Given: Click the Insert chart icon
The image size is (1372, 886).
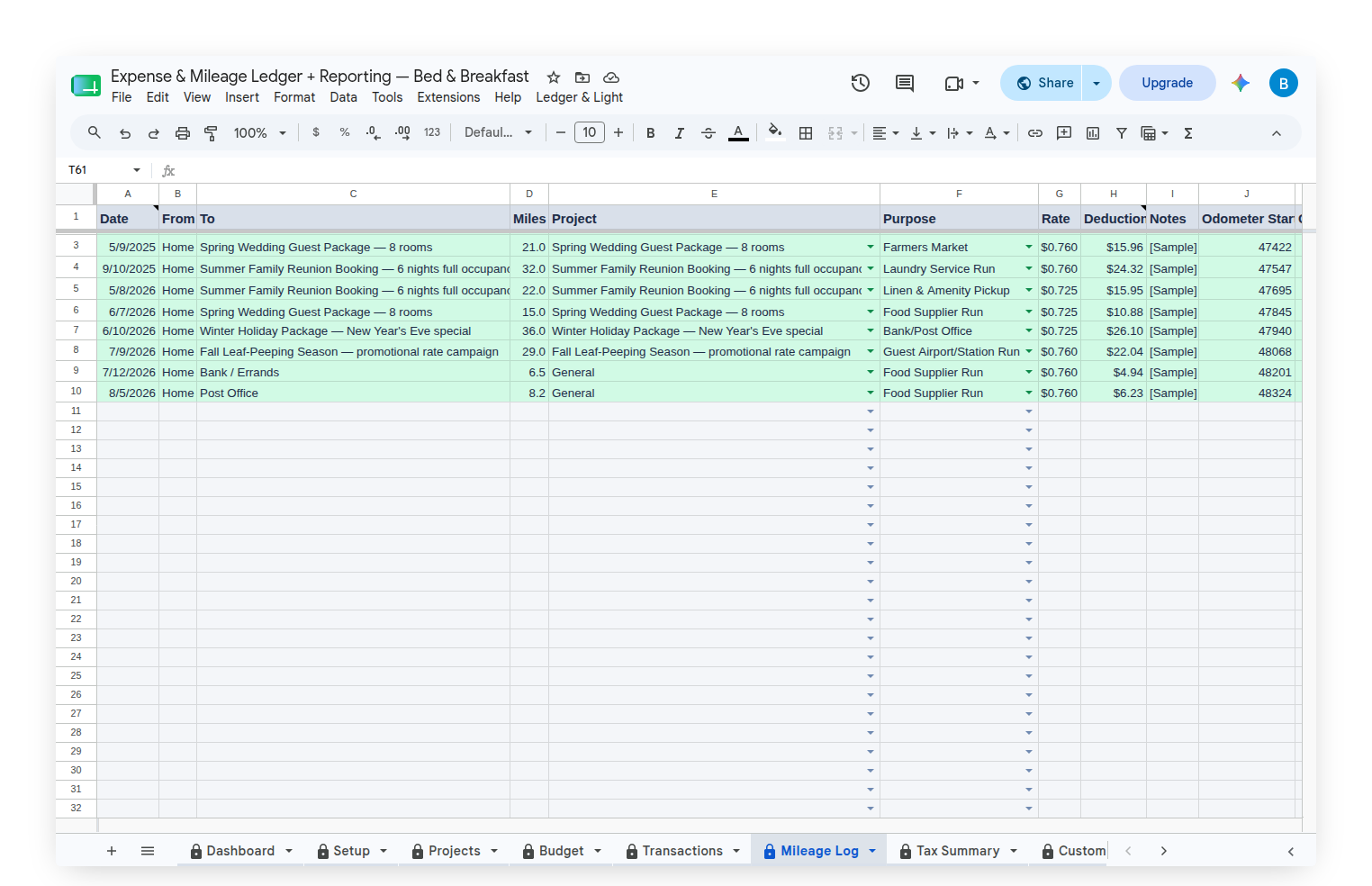Looking at the screenshot, I should 1093,133.
